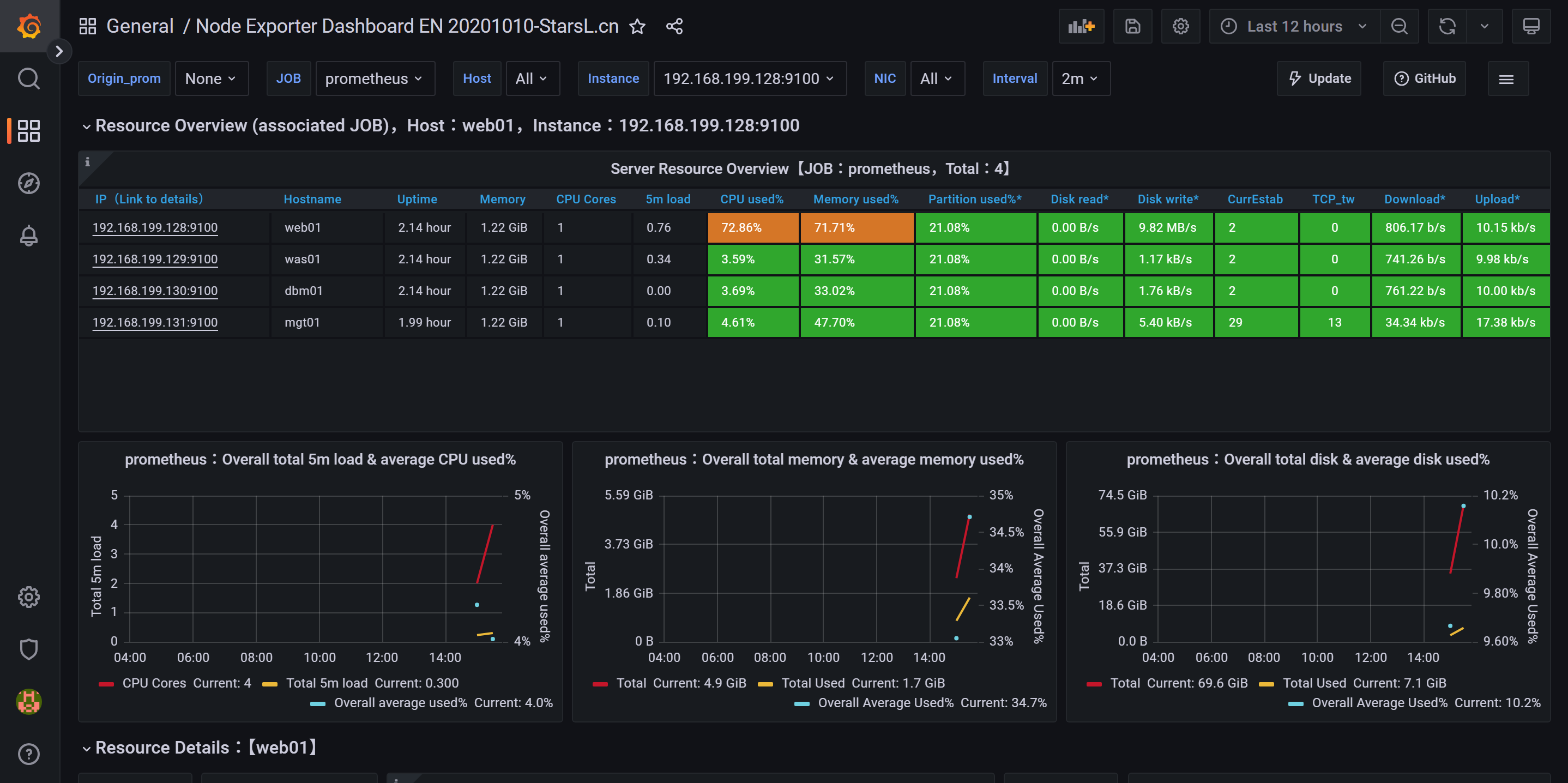The width and height of the screenshot is (1568, 783).
Task: Open the refresh interval dropdown arrow
Action: point(1484,26)
